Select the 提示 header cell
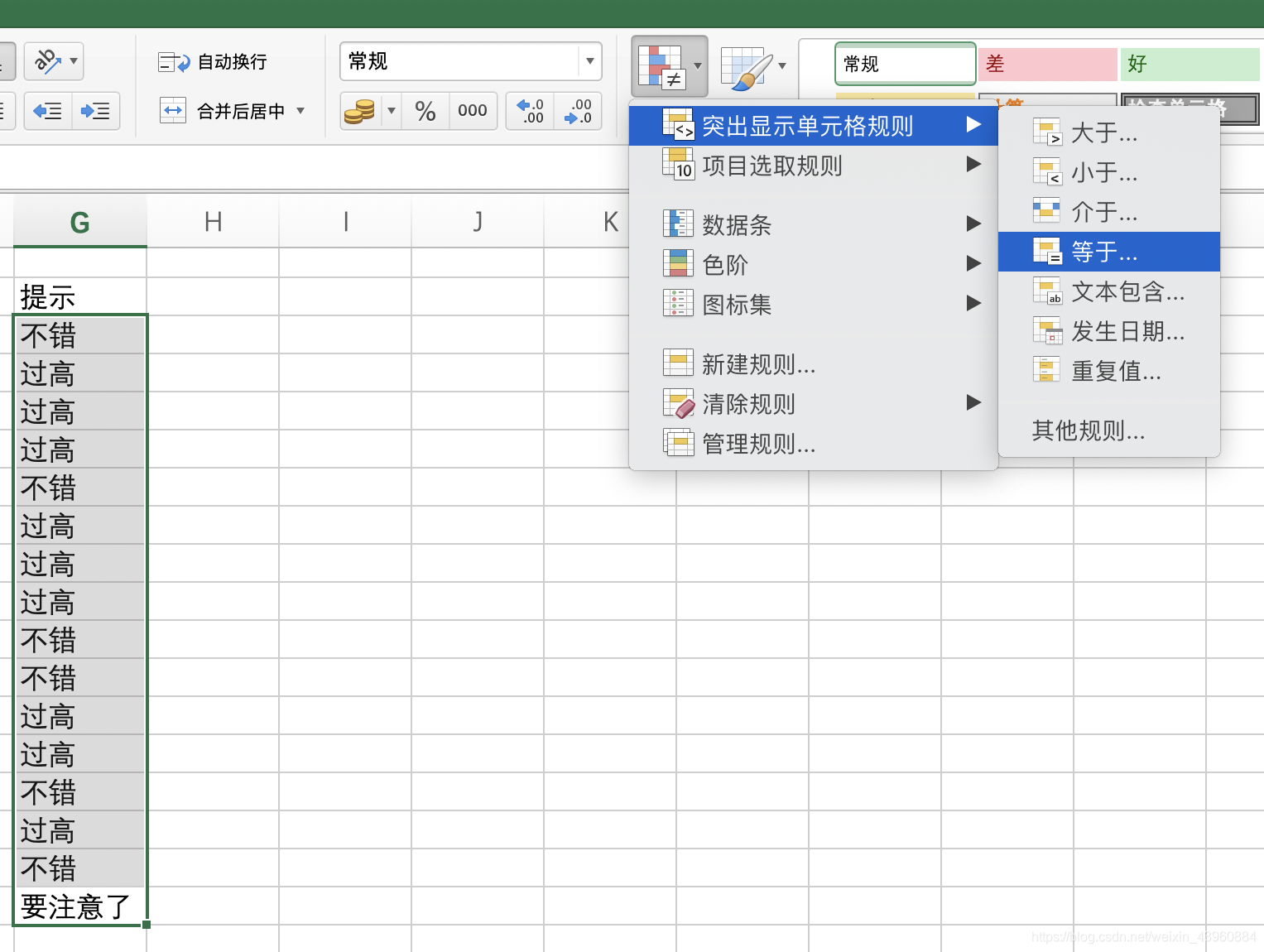The height and width of the screenshot is (952, 1264). coord(80,296)
